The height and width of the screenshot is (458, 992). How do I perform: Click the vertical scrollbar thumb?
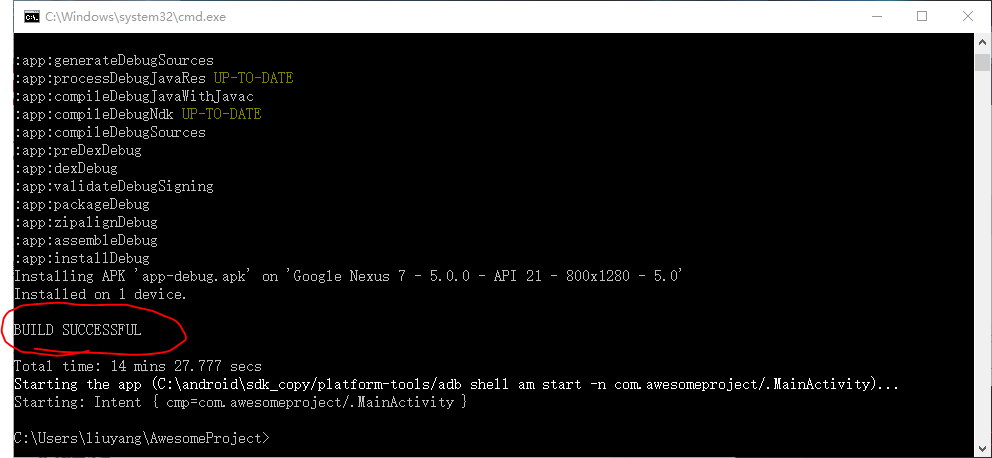click(983, 63)
